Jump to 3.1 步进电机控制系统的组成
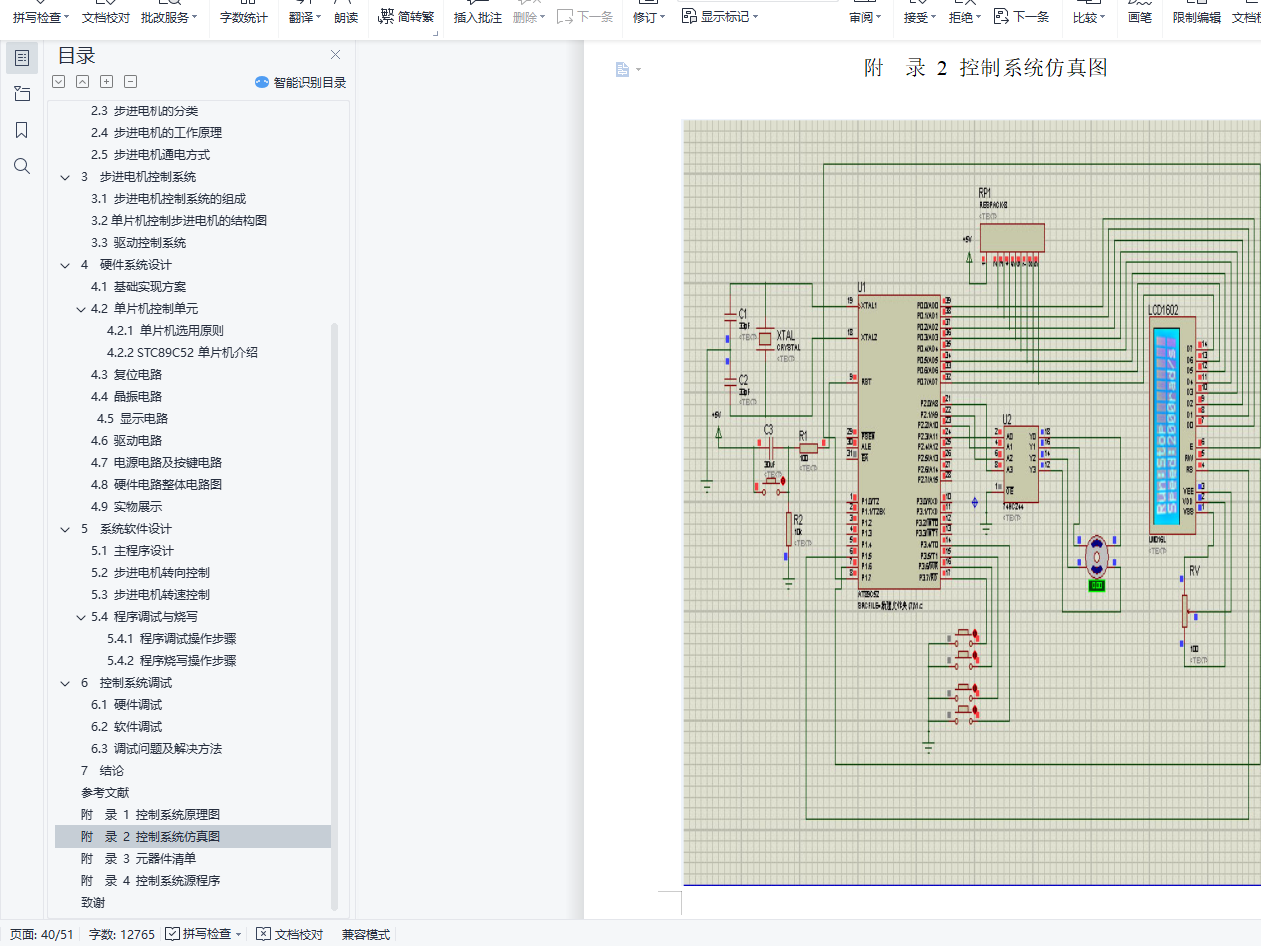Viewport: 1261px width, 946px height. point(168,199)
